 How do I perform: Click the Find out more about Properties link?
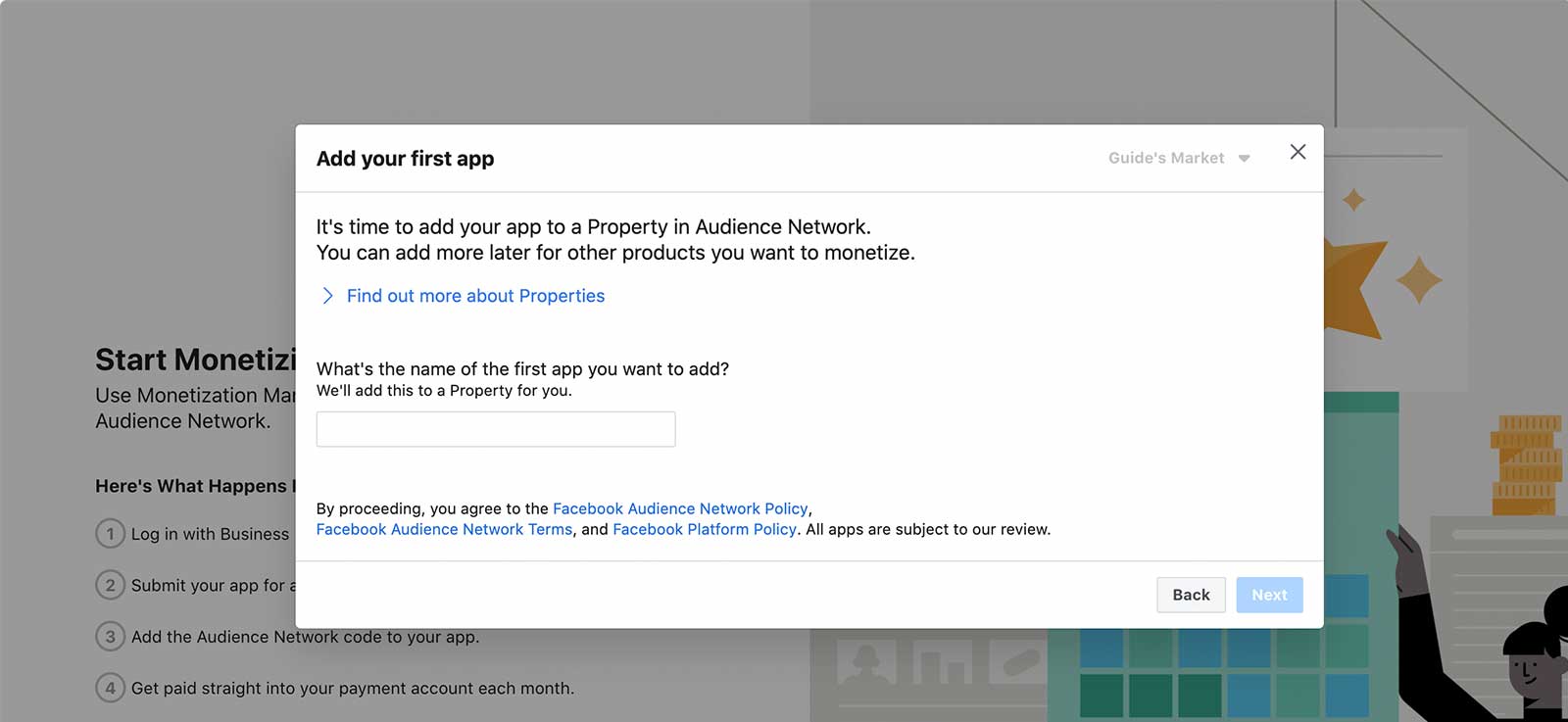coord(475,296)
